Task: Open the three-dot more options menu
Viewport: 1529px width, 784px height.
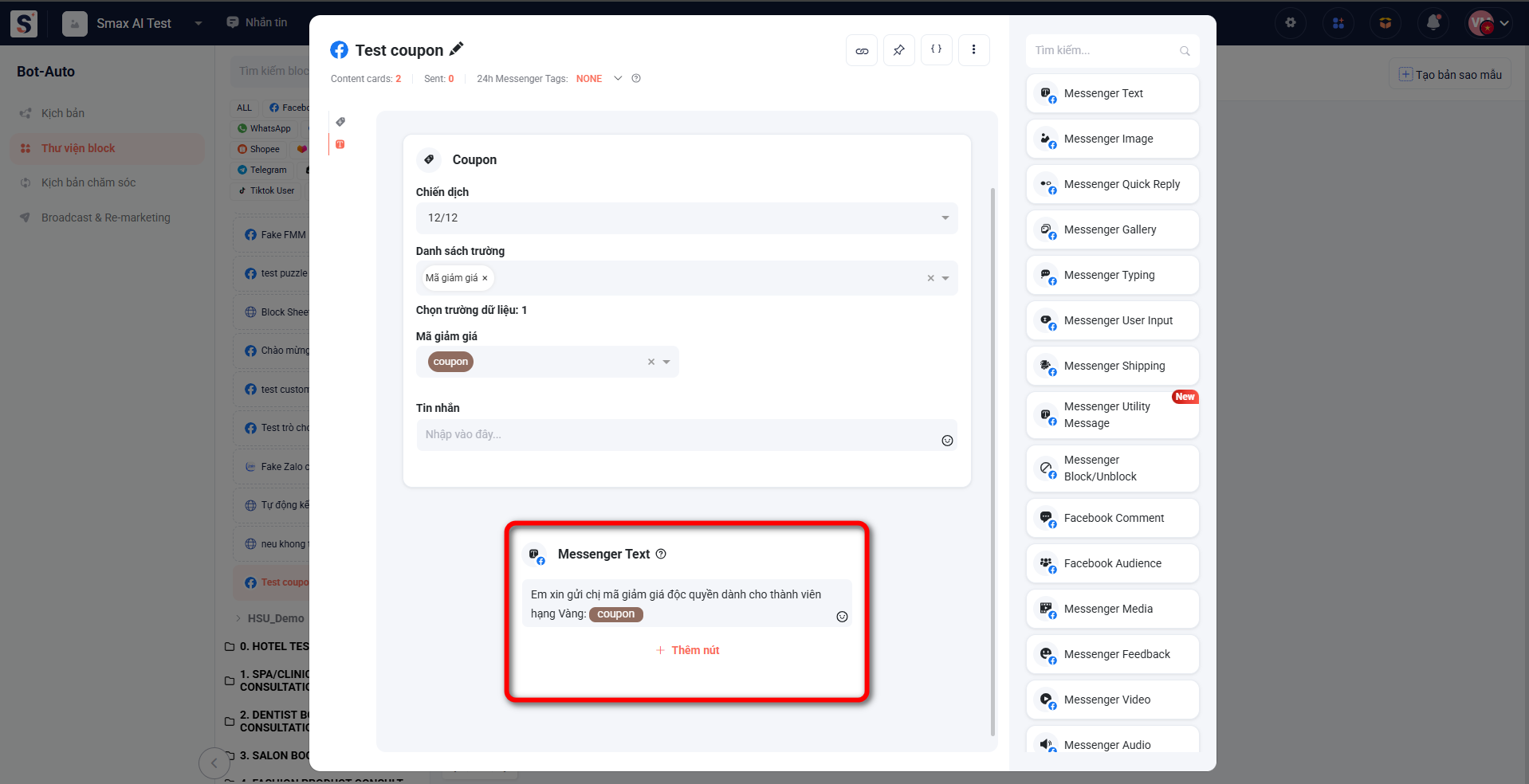Action: tap(973, 49)
